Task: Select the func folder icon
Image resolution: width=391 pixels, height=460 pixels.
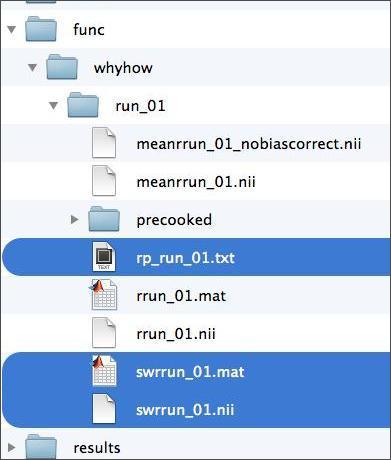Action: tap(41, 29)
